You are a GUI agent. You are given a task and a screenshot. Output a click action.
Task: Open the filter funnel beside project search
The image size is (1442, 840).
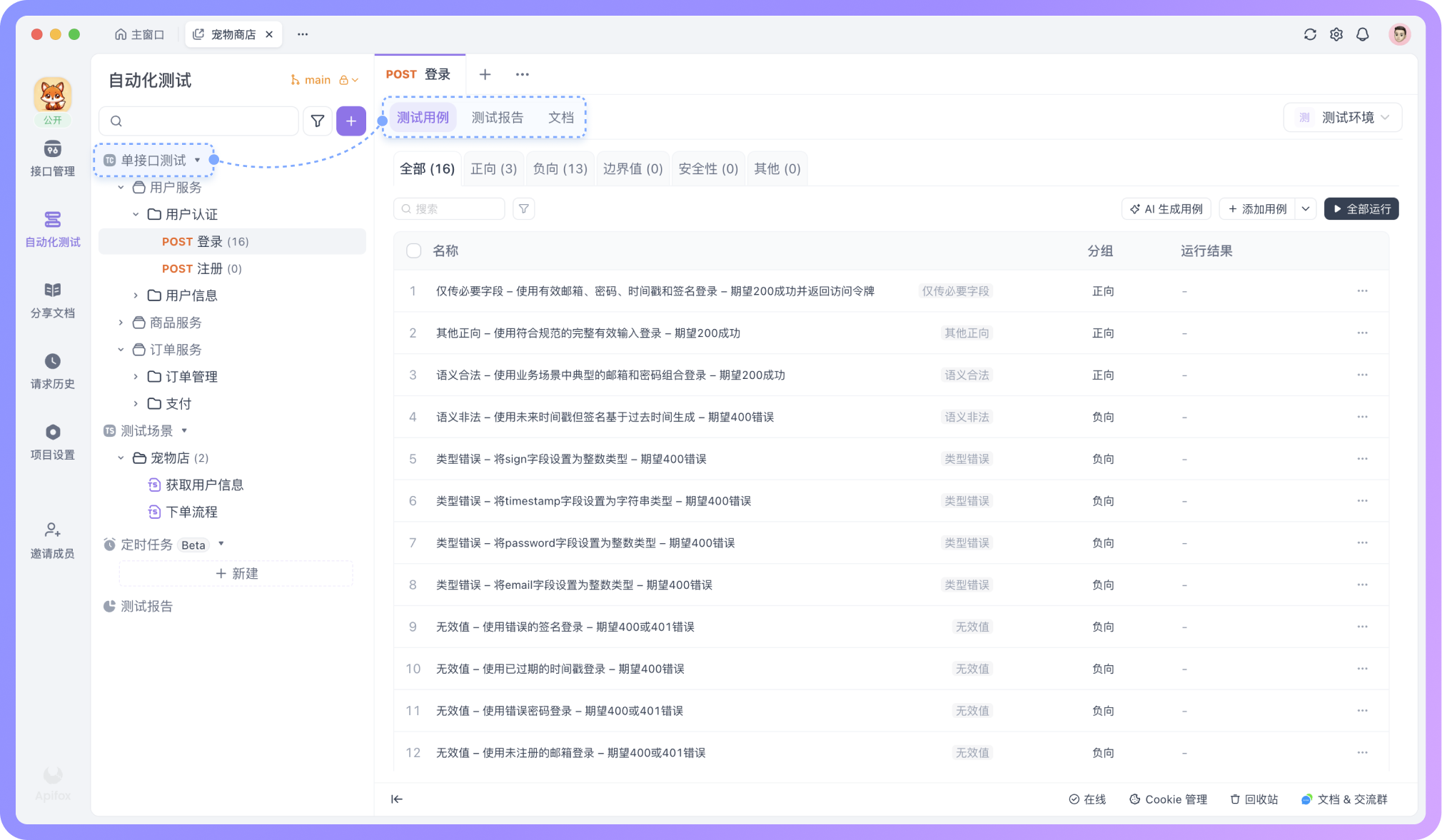coord(317,121)
